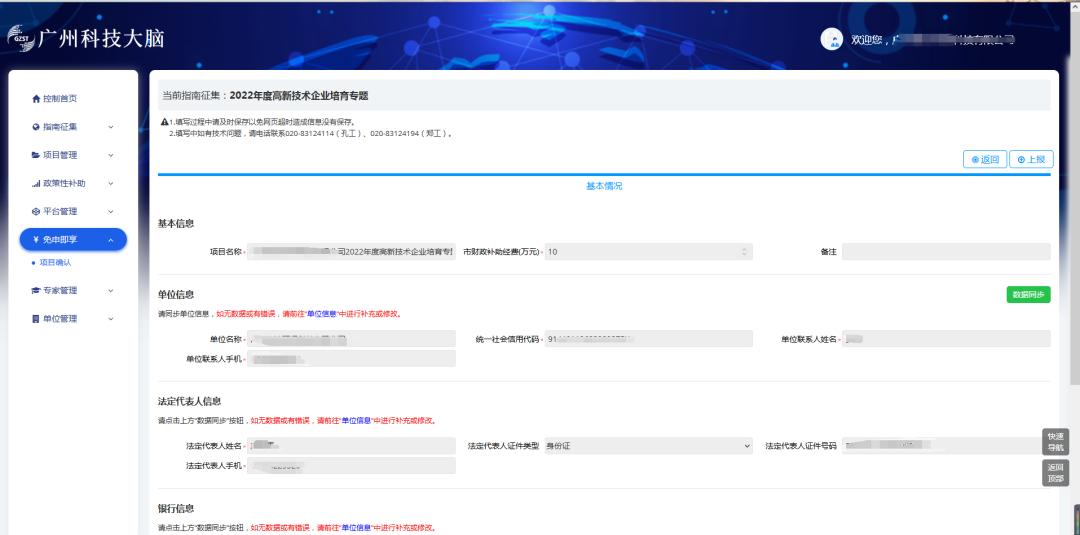Adjust the 市财政补助经费 stepper arrows
Image resolution: width=1080 pixels, height=535 pixels.
743,252
